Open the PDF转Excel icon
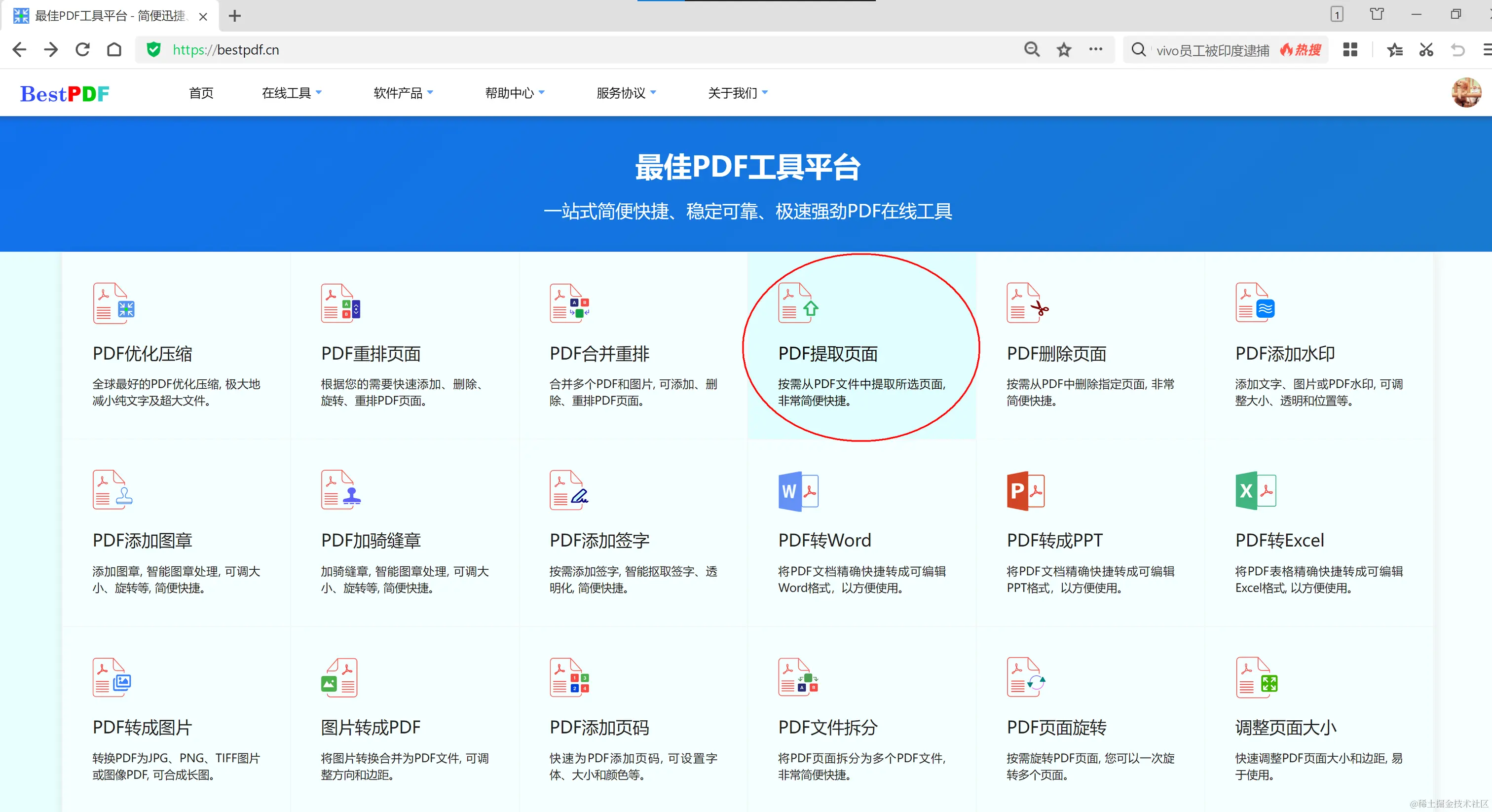This screenshot has width=1492, height=812. tap(1255, 491)
